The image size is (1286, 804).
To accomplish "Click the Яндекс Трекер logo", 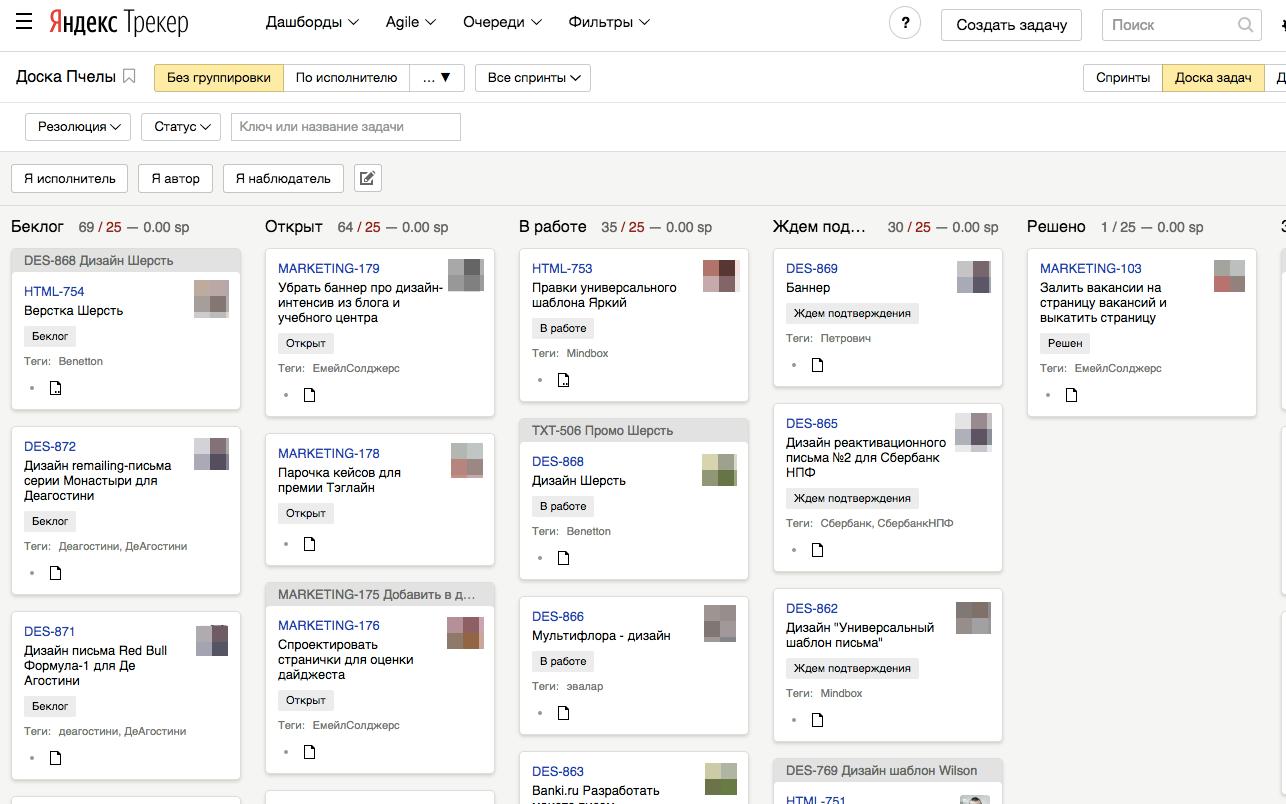I will (x=119, y=21).
